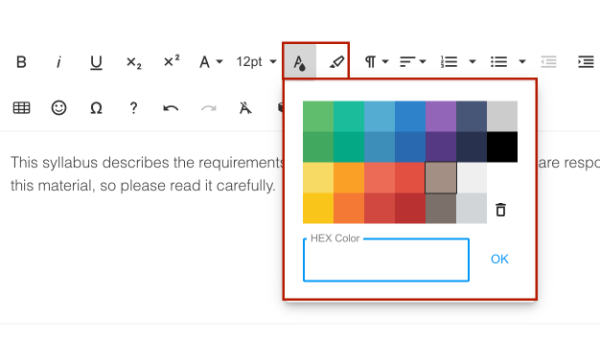
Task: Pick the dark green swatch in second row
Action: [318, 147]
